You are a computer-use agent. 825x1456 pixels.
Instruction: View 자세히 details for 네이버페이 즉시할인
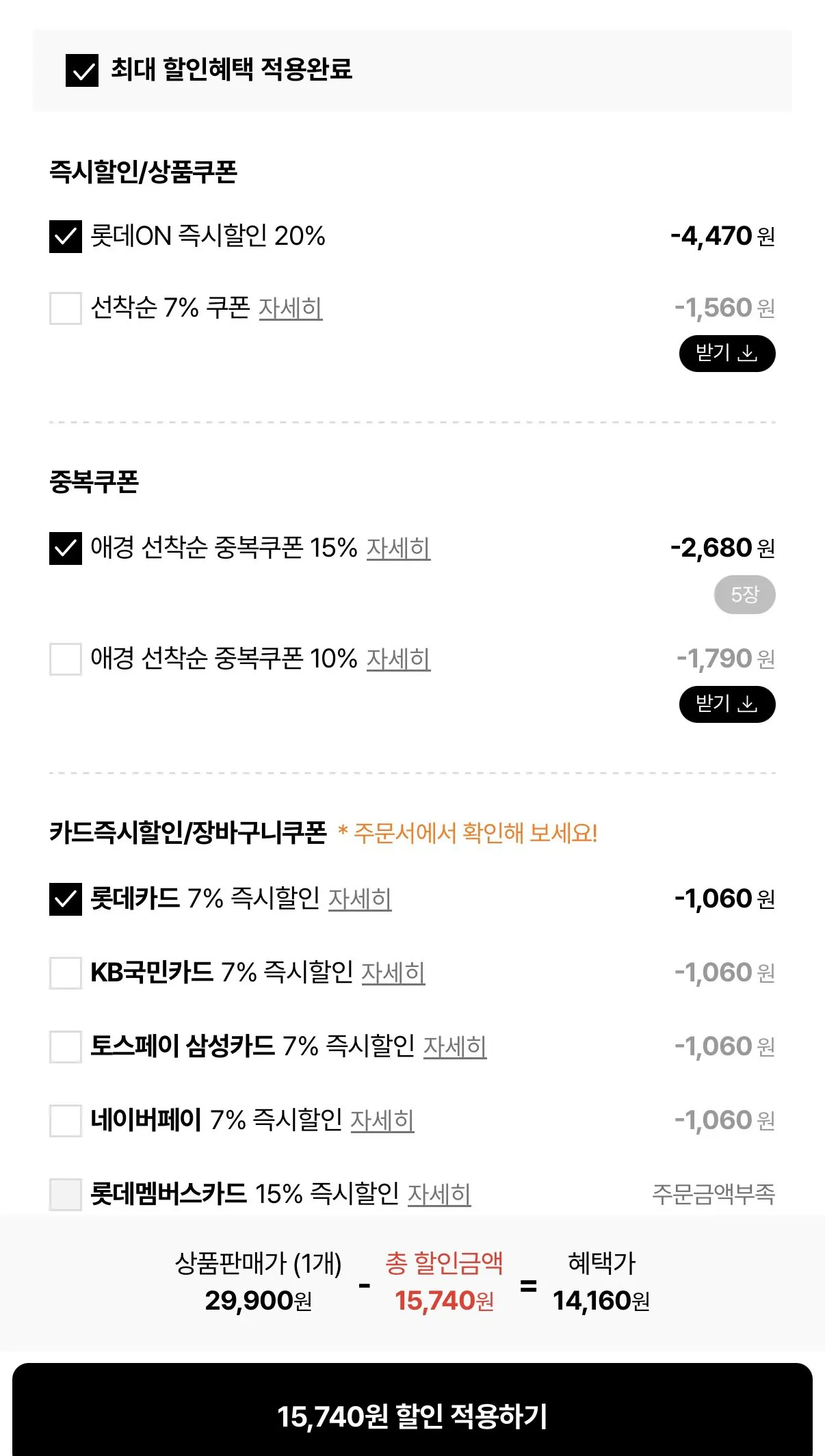click(x=382, y=1121)
